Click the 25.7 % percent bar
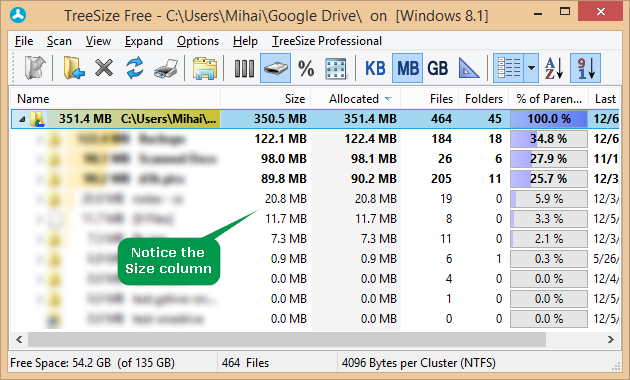The width and height of the screenshot is (630, 380). click(x=548, y=179)
